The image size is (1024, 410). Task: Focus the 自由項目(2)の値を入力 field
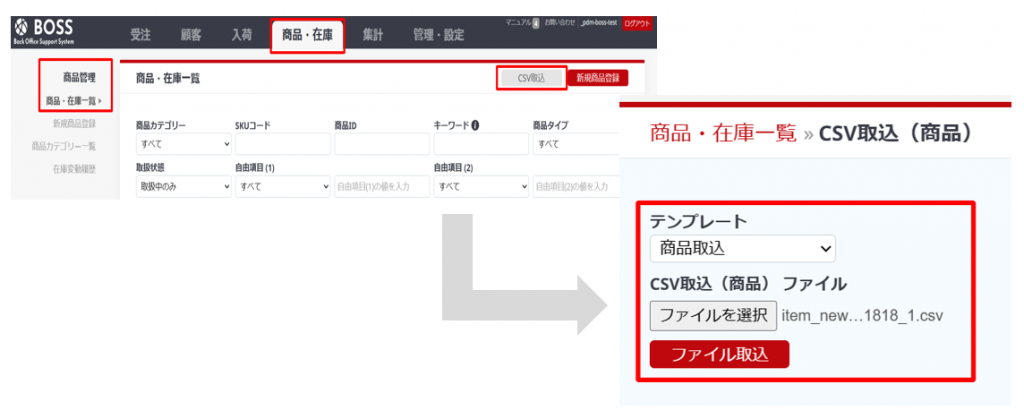point(575,187)
